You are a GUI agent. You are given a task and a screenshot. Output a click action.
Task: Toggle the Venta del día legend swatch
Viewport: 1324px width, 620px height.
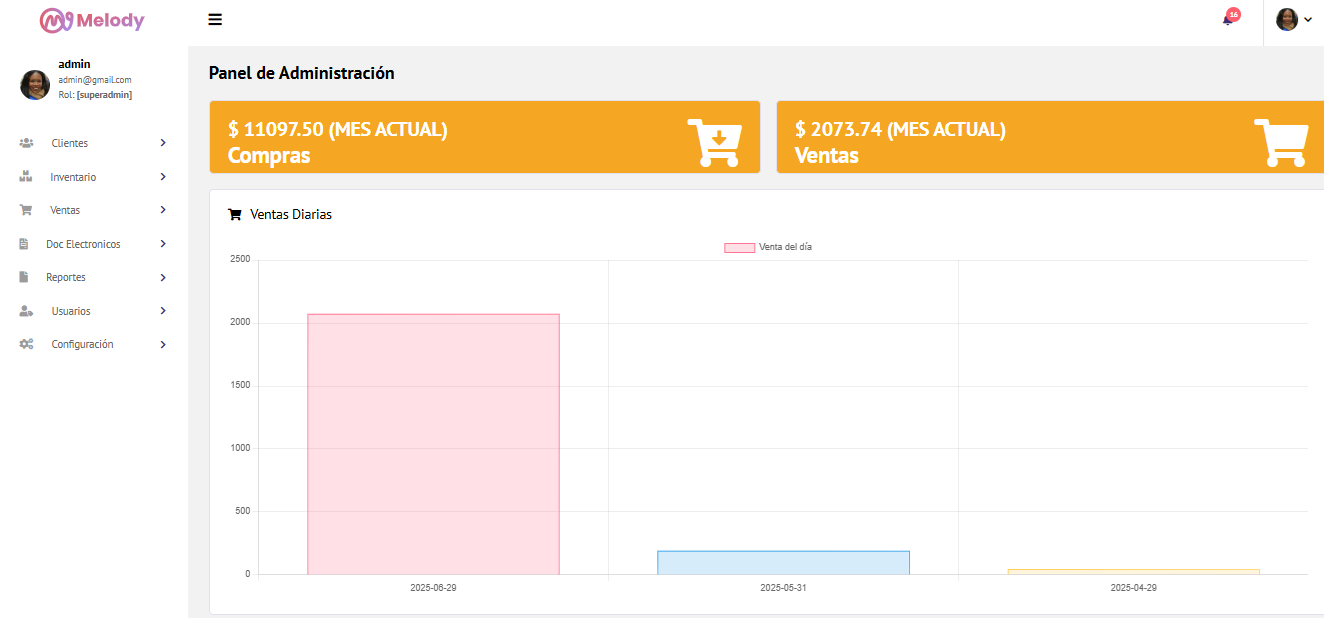pos(739,247)
